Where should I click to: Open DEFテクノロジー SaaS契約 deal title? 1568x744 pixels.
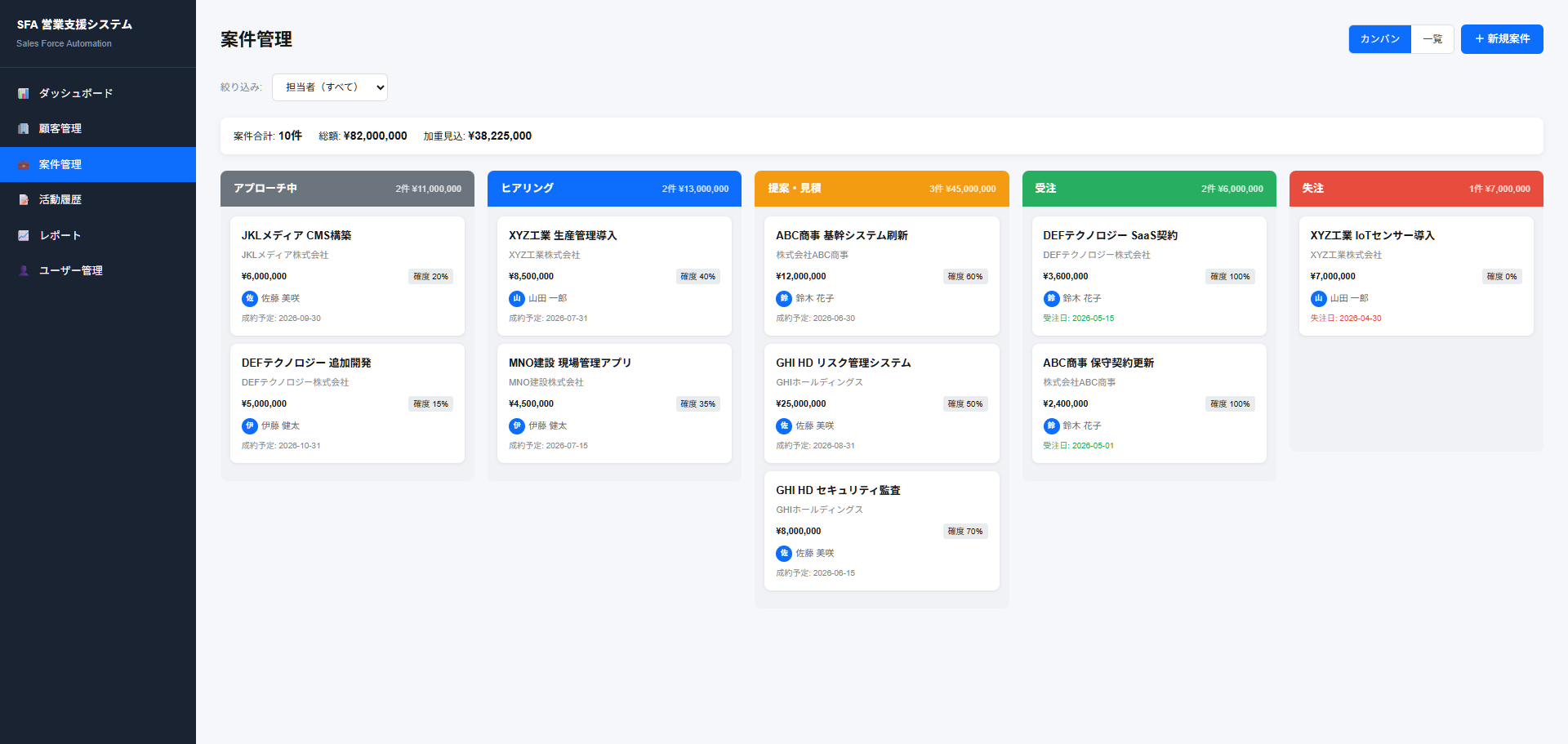pos(1111,235)
